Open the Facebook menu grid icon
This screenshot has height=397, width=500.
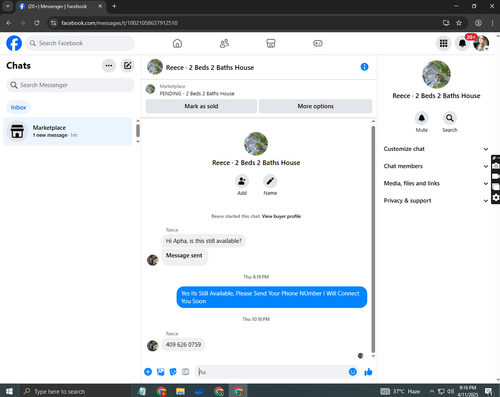click(x=443, y=43)
